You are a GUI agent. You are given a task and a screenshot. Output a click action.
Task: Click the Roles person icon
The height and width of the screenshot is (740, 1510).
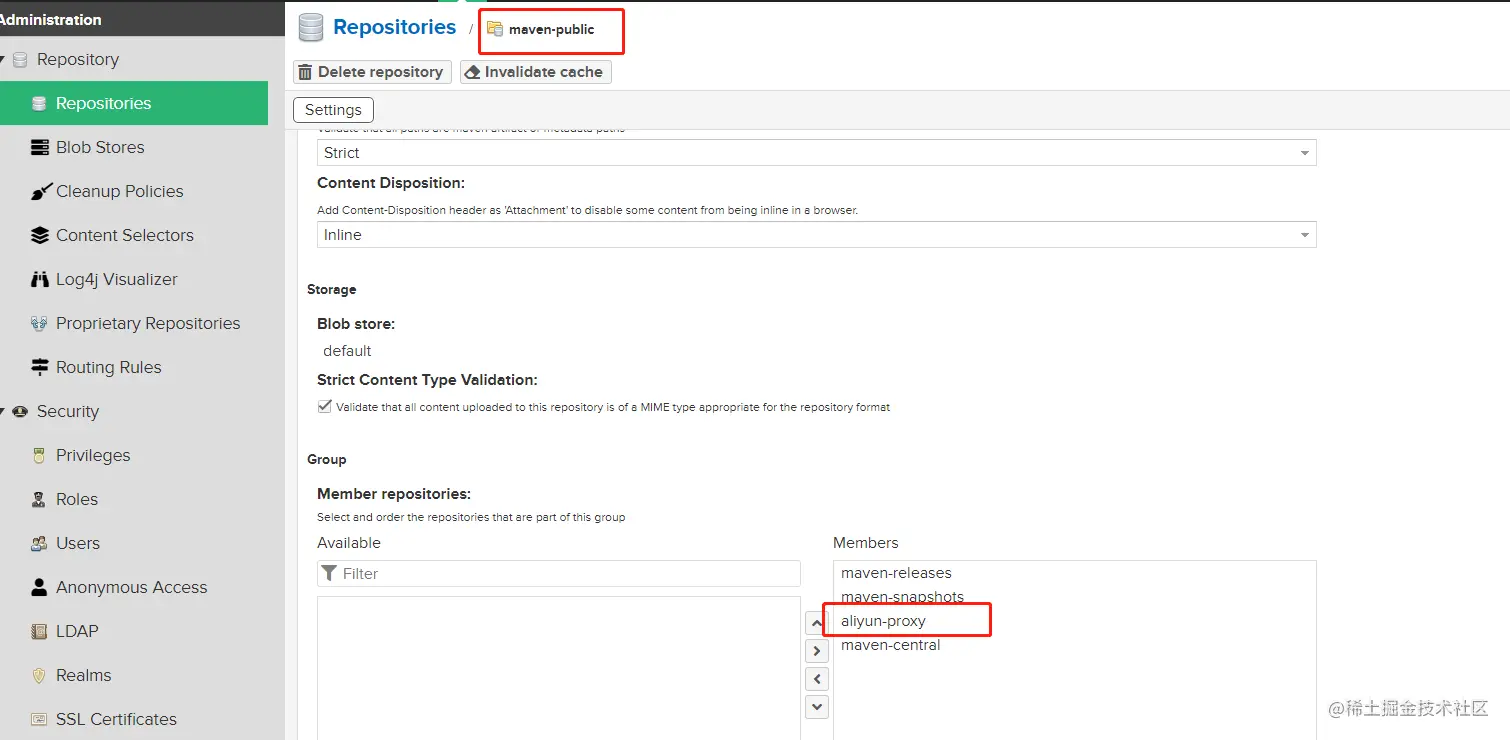tap(39, 500)
